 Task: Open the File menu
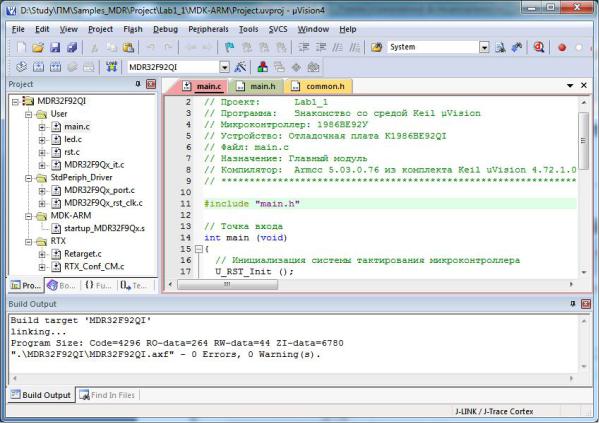(18, 29)
